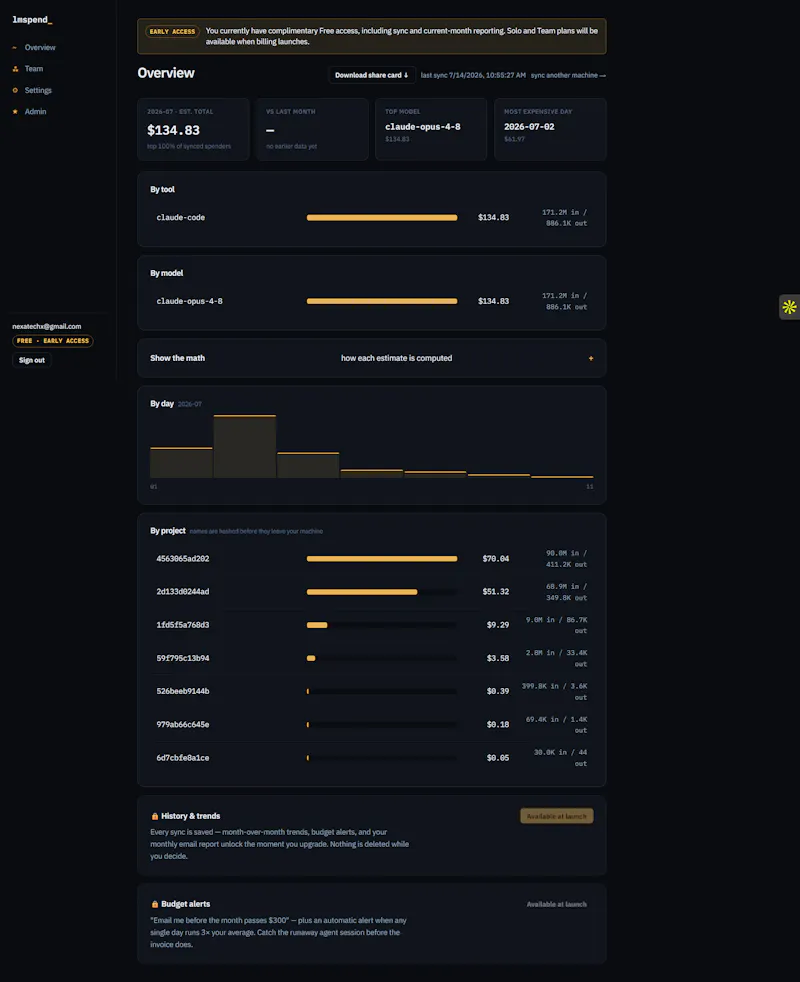Click the $70.04 project amount
The height and width of the screenshot is (982, 800).
coord(496,559)
